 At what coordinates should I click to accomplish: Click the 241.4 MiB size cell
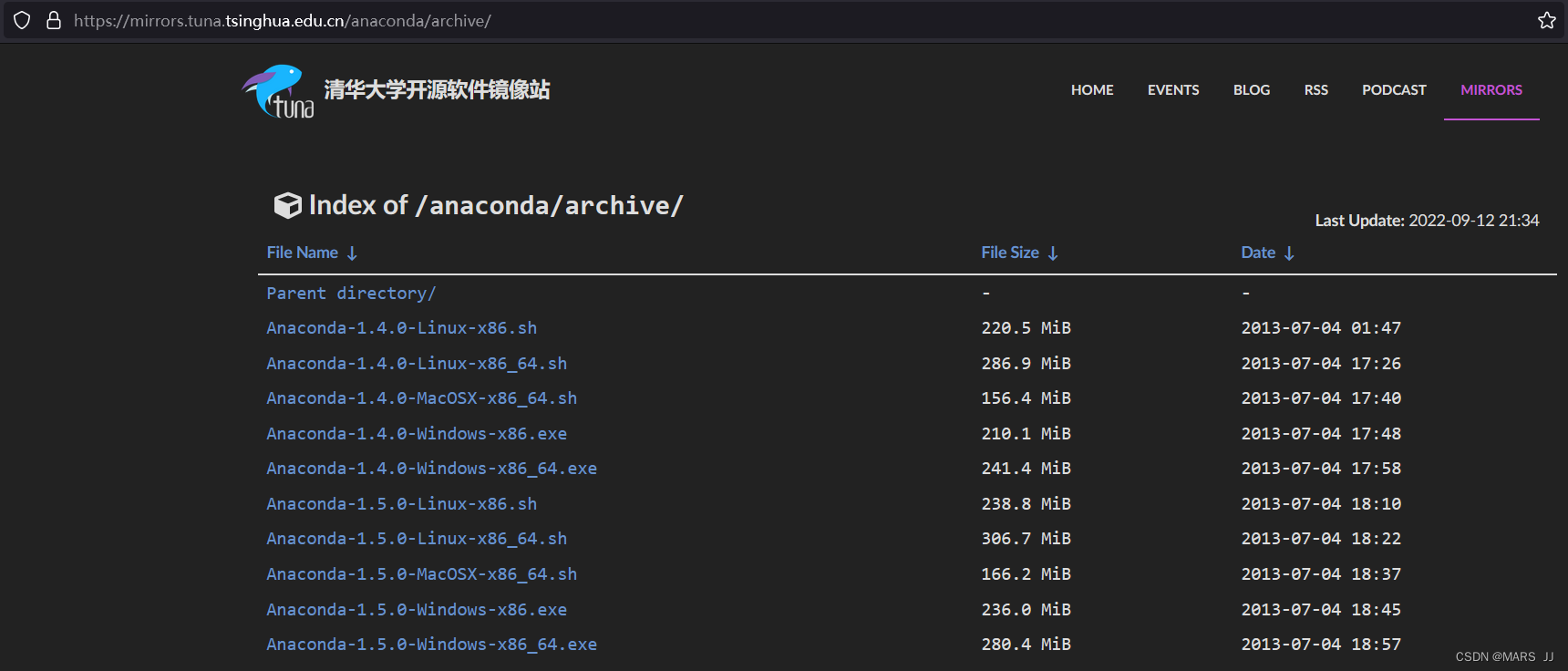pyautogui.click(x=1026, y=469)
